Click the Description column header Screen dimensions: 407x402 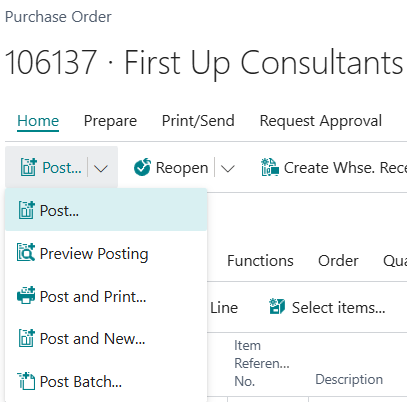(349, 379)
